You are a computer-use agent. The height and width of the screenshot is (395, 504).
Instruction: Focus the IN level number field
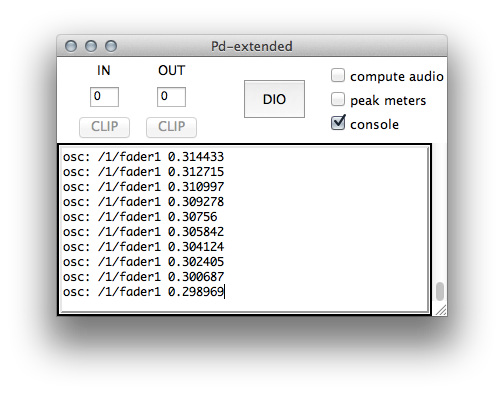104,97
